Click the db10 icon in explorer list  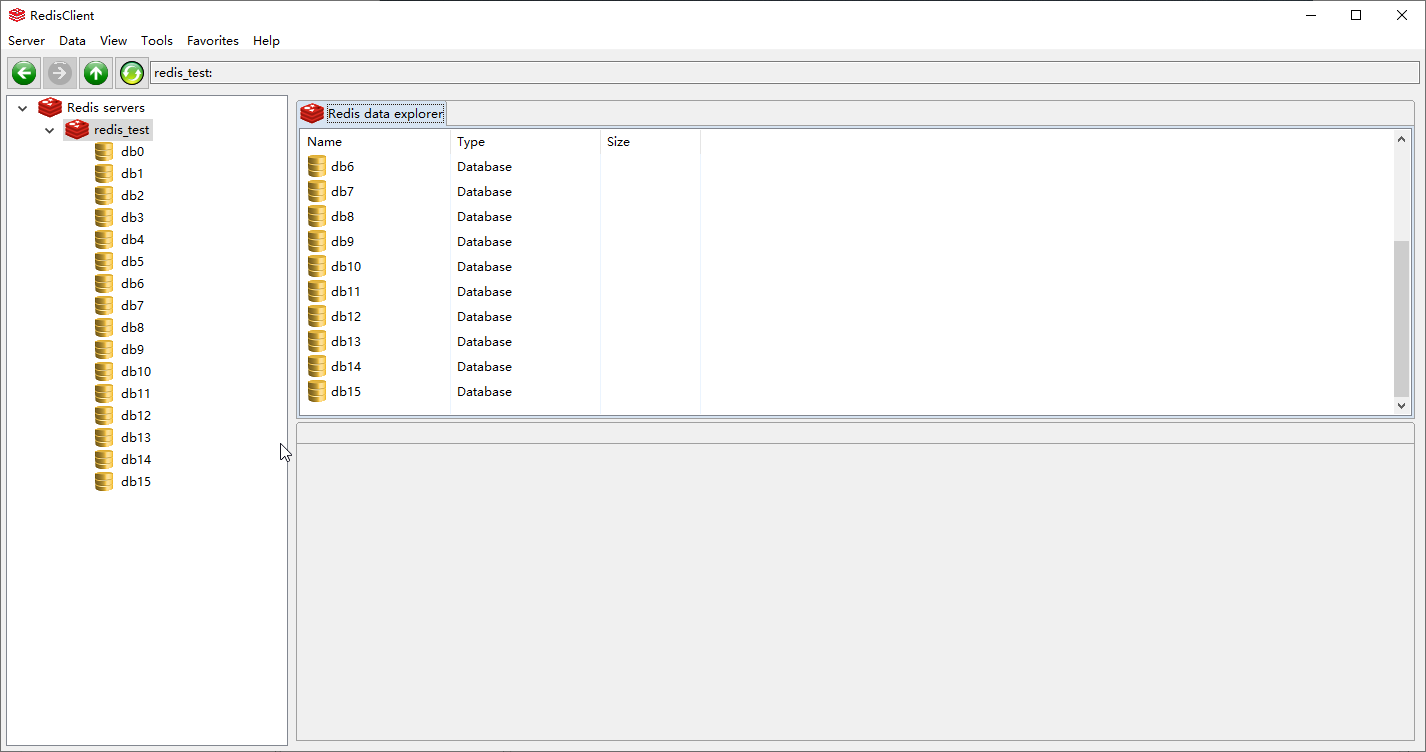[317, 267]
